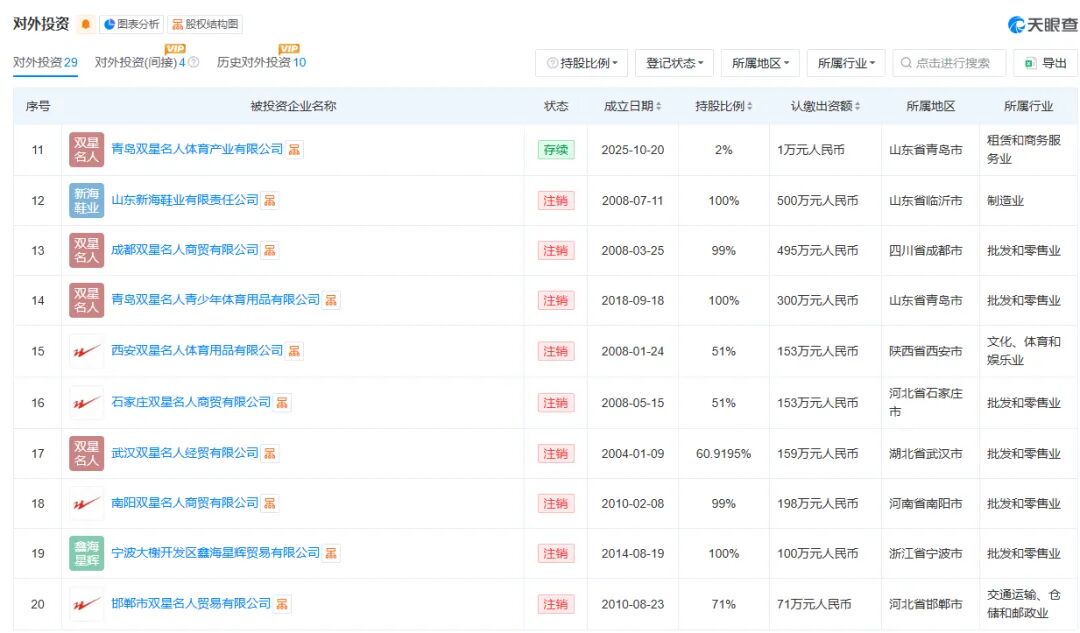Screen dimensions: 1080x633
Task: Click 双星名人 logo in row 13
Action: (x=86, y=251)
